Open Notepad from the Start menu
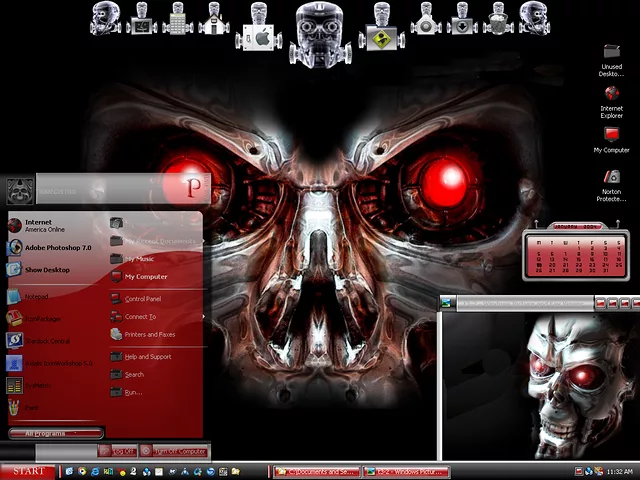This screenshot has width=640, height=480. [53, 297]
